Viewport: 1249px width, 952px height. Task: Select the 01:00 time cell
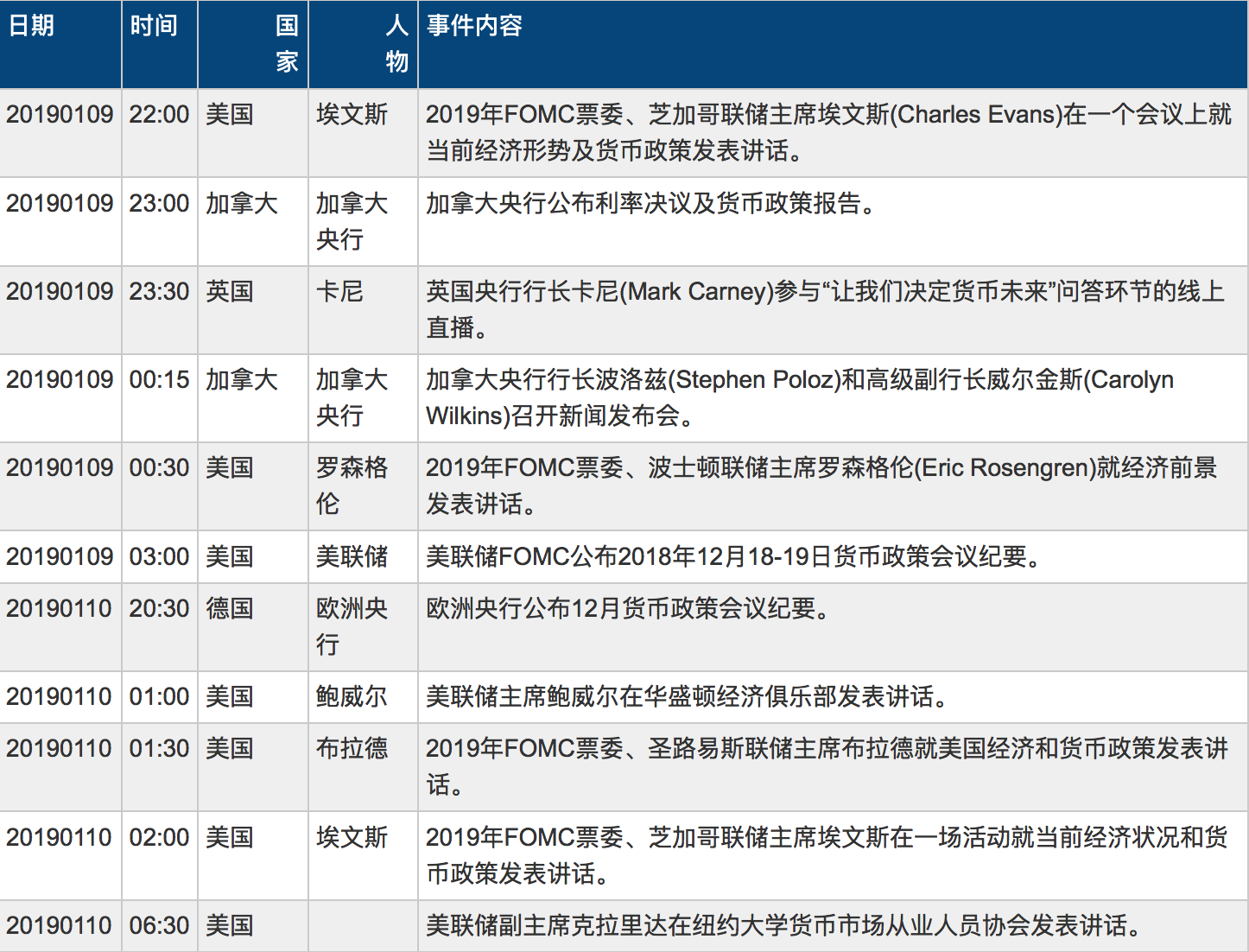tap(159, 696)
